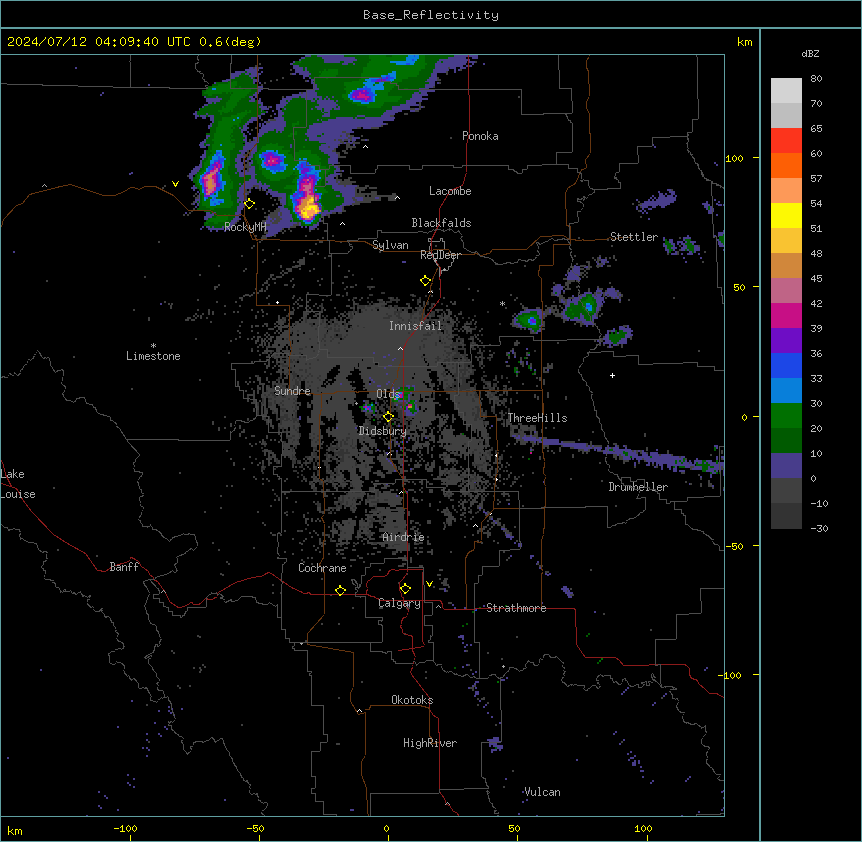
Task: Select the red 60-65 dBZ legend swatch
Action: (786, 141)
